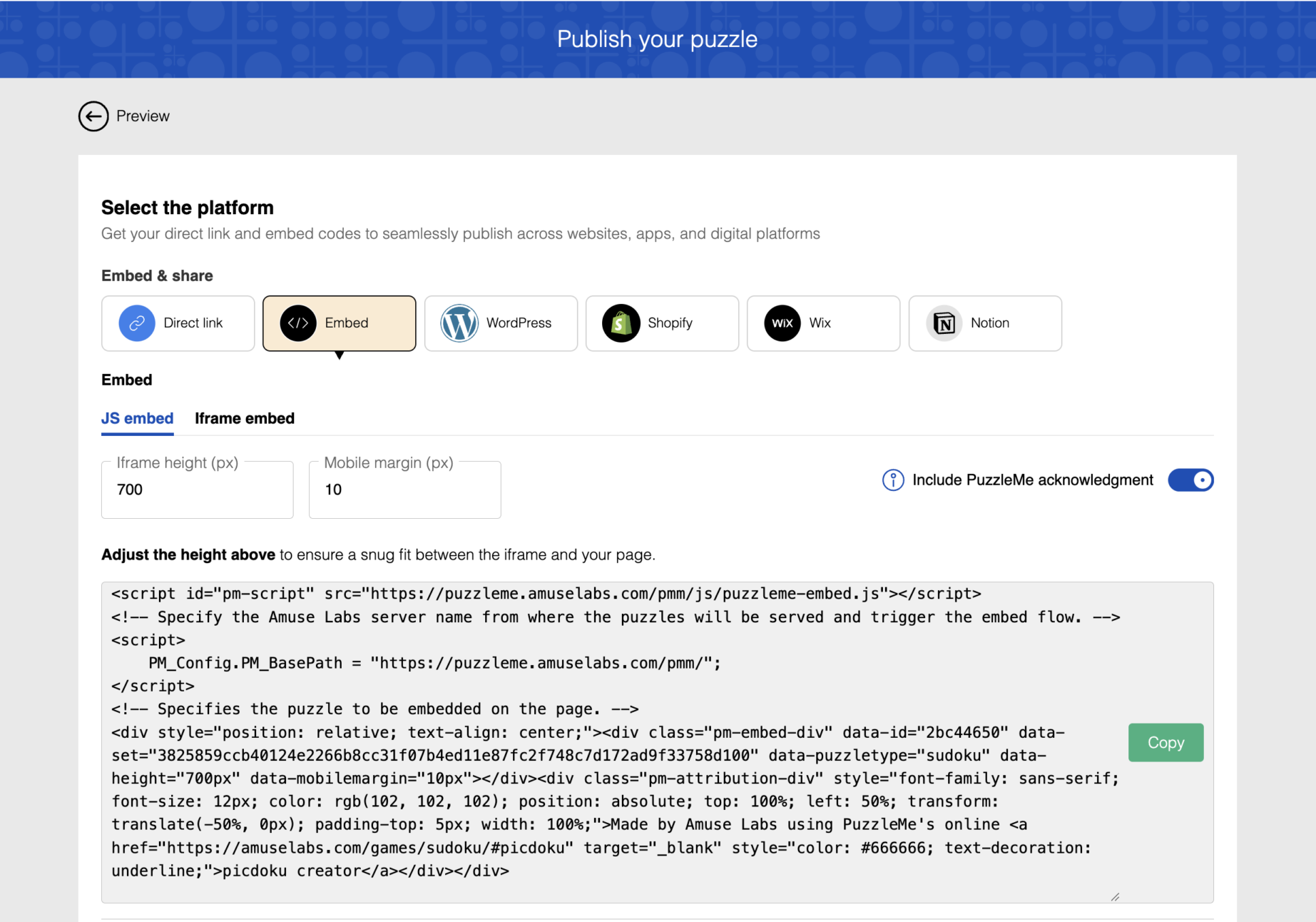Image resolution: width=1316 pixels, height=922 pixels.
Task: Click the 'Select the platform' heading
Action: tap(188, 208)
